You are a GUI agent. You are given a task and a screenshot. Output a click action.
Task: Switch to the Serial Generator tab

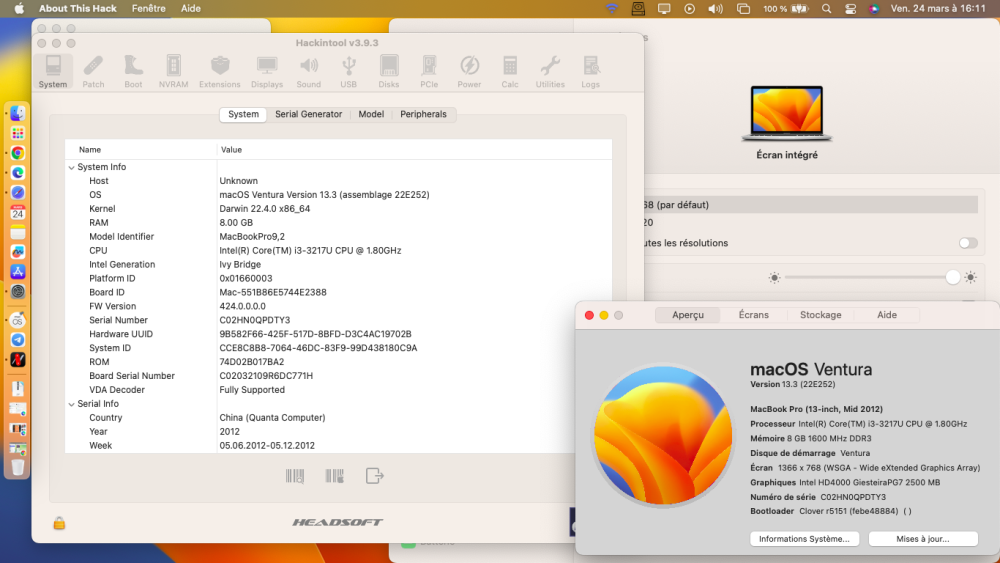[309, 114]
